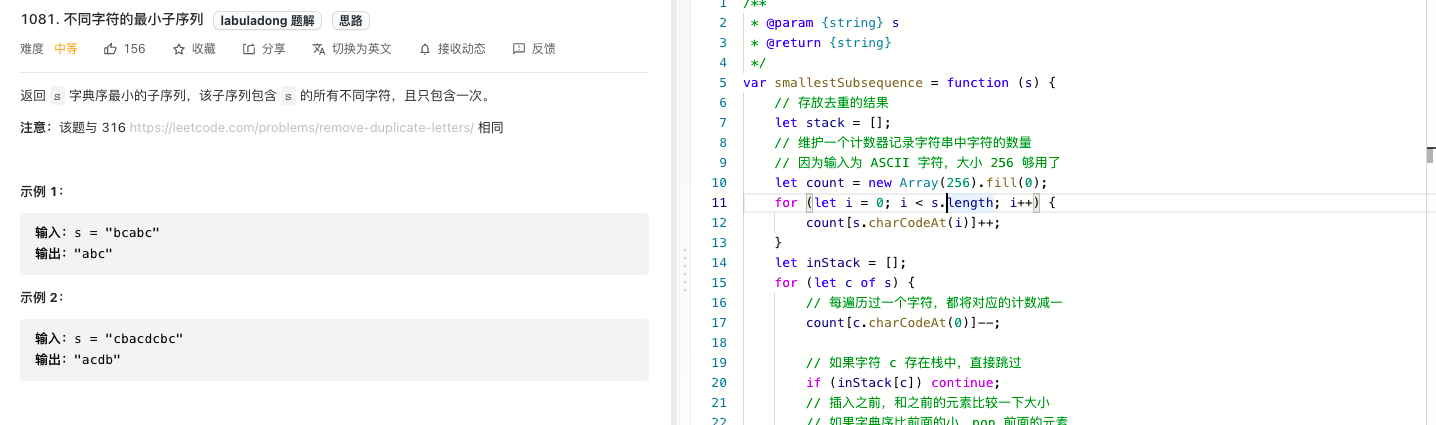Click line number 5 in the editor
The width and height of the screenshot is (1436, 425).
pos(722,82)
